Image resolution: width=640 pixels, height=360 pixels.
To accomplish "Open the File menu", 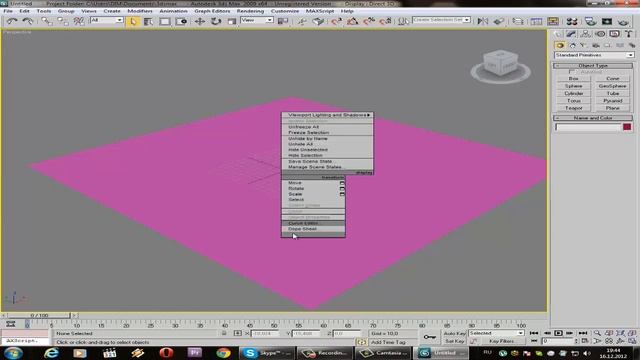I will tap(8, 11).
